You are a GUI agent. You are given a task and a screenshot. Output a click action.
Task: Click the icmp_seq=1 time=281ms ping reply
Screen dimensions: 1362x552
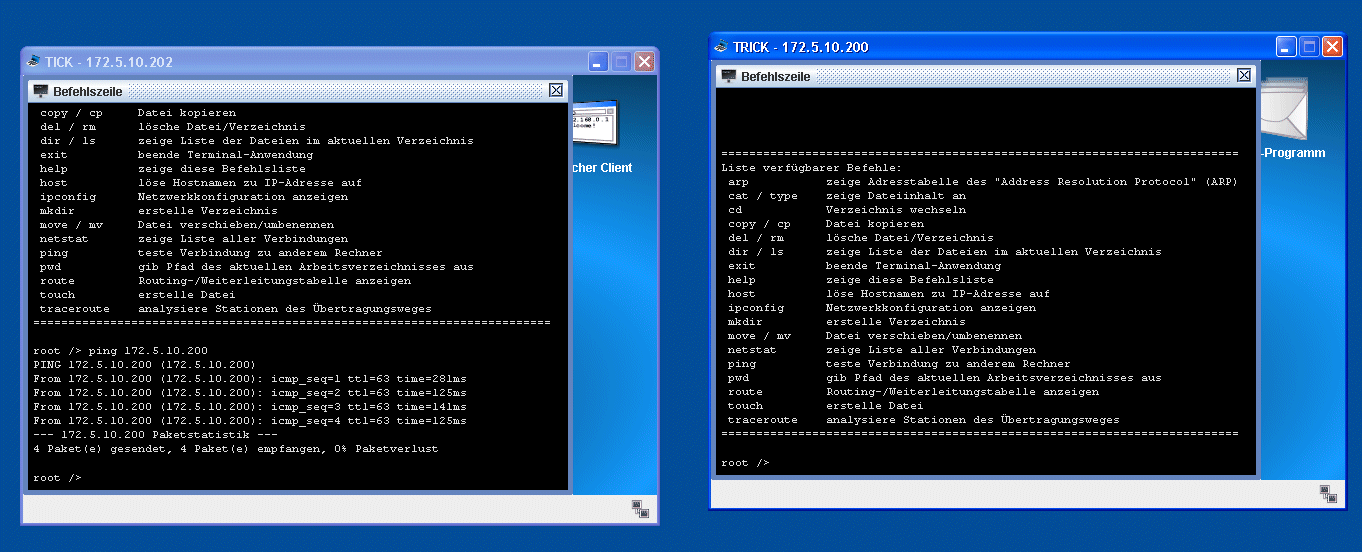coord(250,379)
